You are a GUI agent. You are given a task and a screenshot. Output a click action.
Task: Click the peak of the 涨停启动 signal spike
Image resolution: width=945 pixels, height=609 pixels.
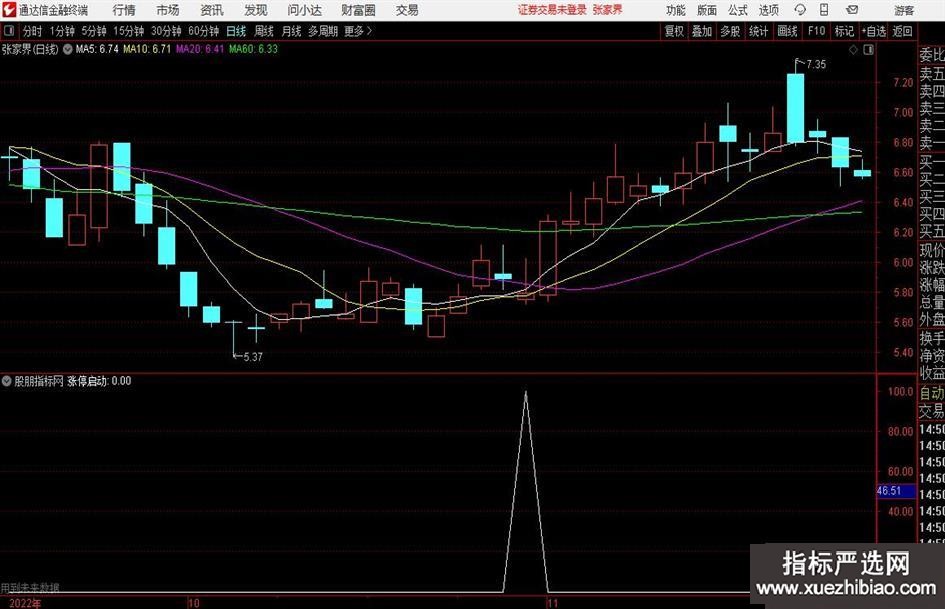click(526, 393)
